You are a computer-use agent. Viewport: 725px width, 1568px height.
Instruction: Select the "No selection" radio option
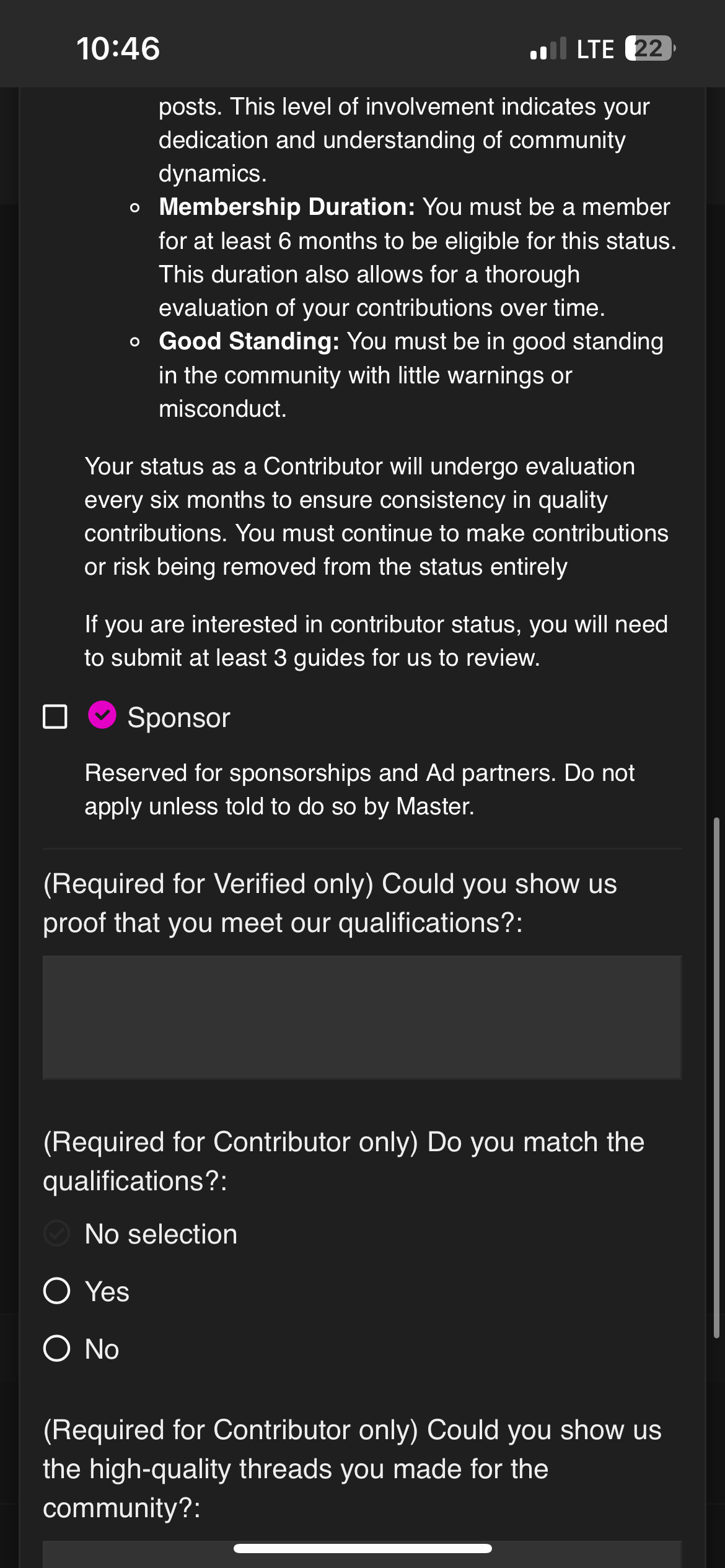click(56, 1234)
